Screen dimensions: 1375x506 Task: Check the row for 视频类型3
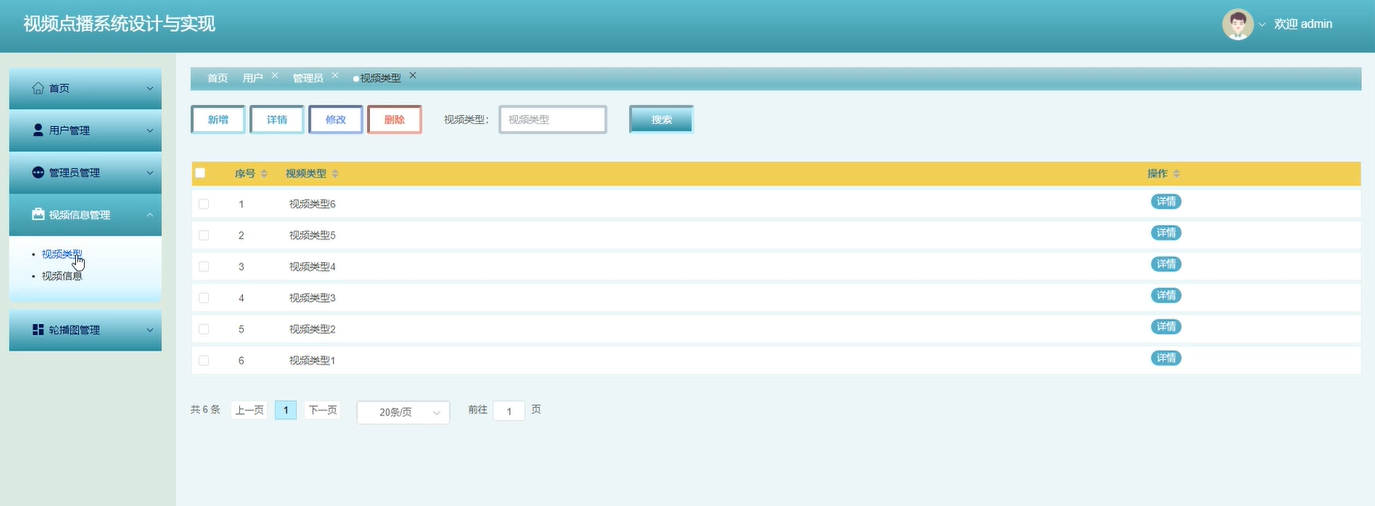(204, 298)
